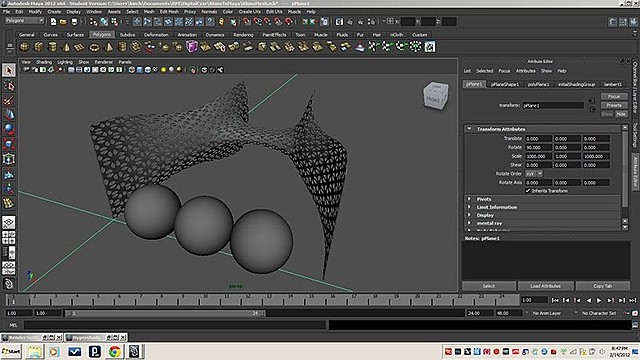Open the Rotate Order dropdown

(533, 173)
